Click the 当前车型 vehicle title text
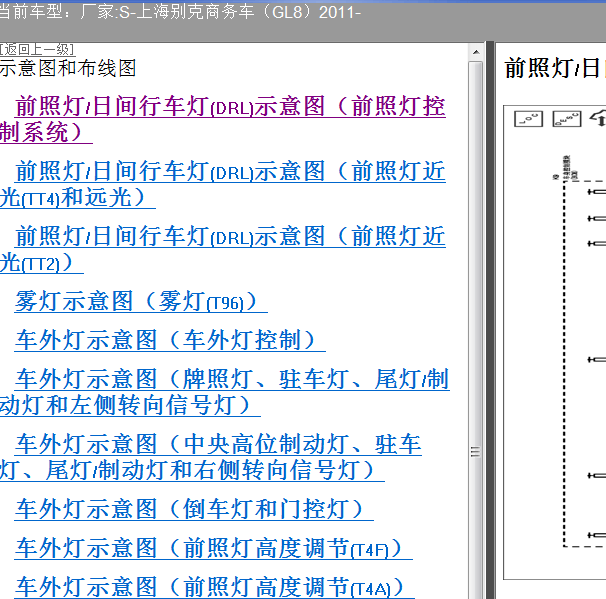Viewport: 606px width, 599px height. (x=180, y=12)
